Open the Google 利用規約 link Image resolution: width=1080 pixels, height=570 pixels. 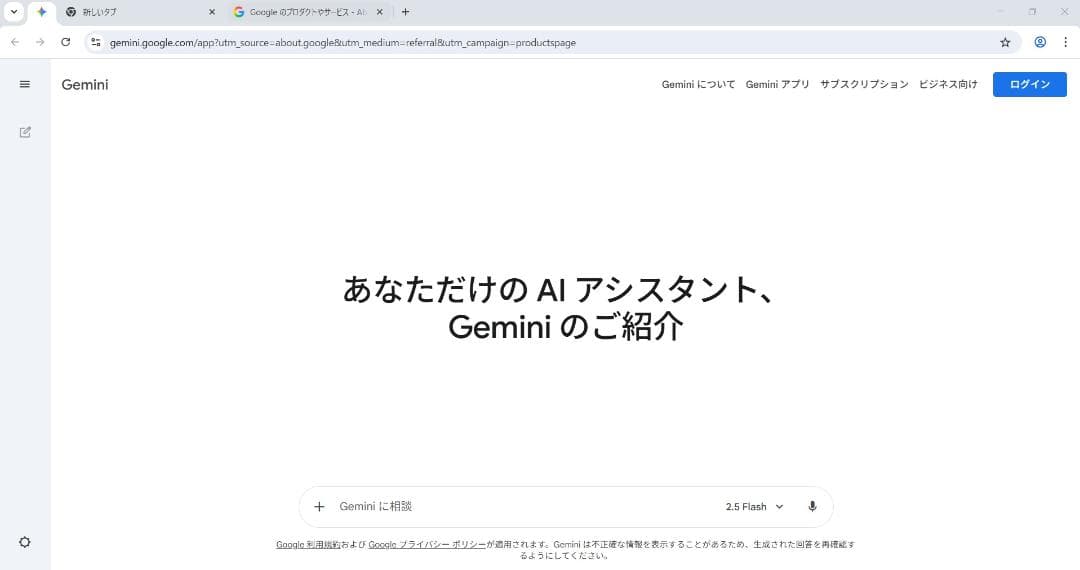tap(308, 545)
